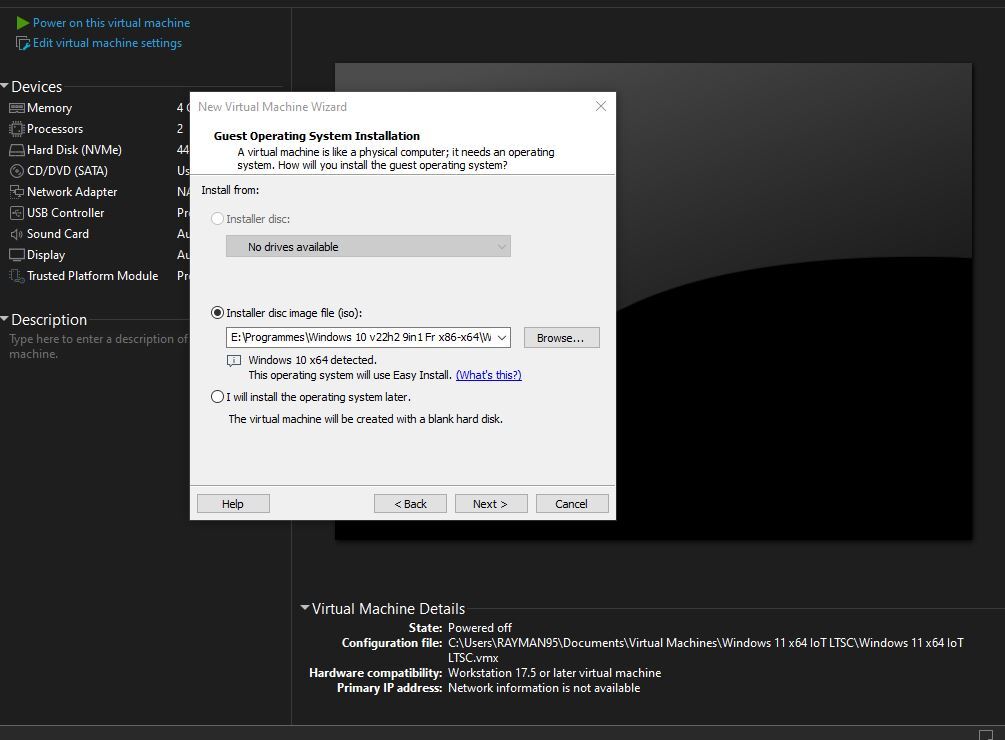This screenshot has height=740, width=1005.
Task: Click inside the ISO image path field
Action: 360,337
